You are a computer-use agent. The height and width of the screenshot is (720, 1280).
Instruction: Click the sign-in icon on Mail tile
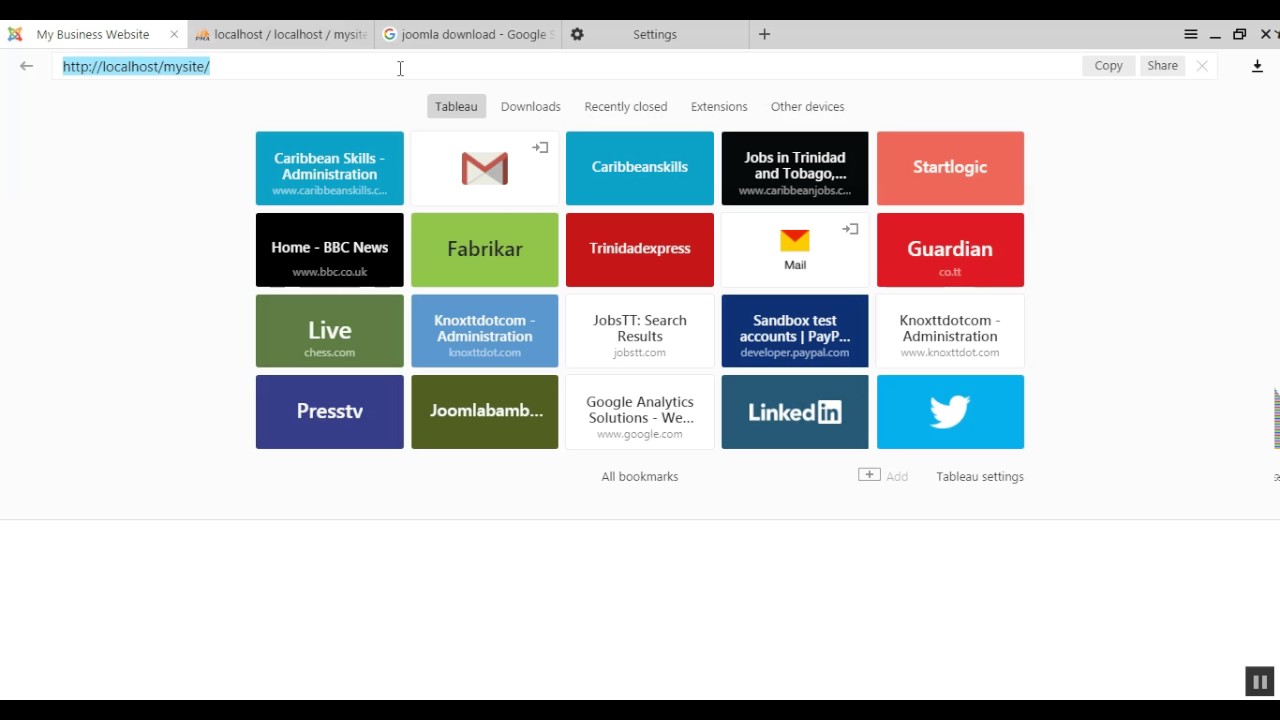(850, 229)
